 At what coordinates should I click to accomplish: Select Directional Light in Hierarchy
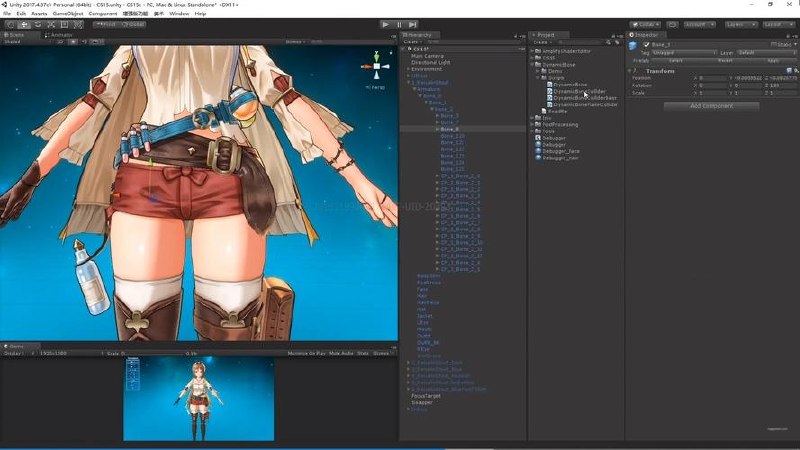431,63
